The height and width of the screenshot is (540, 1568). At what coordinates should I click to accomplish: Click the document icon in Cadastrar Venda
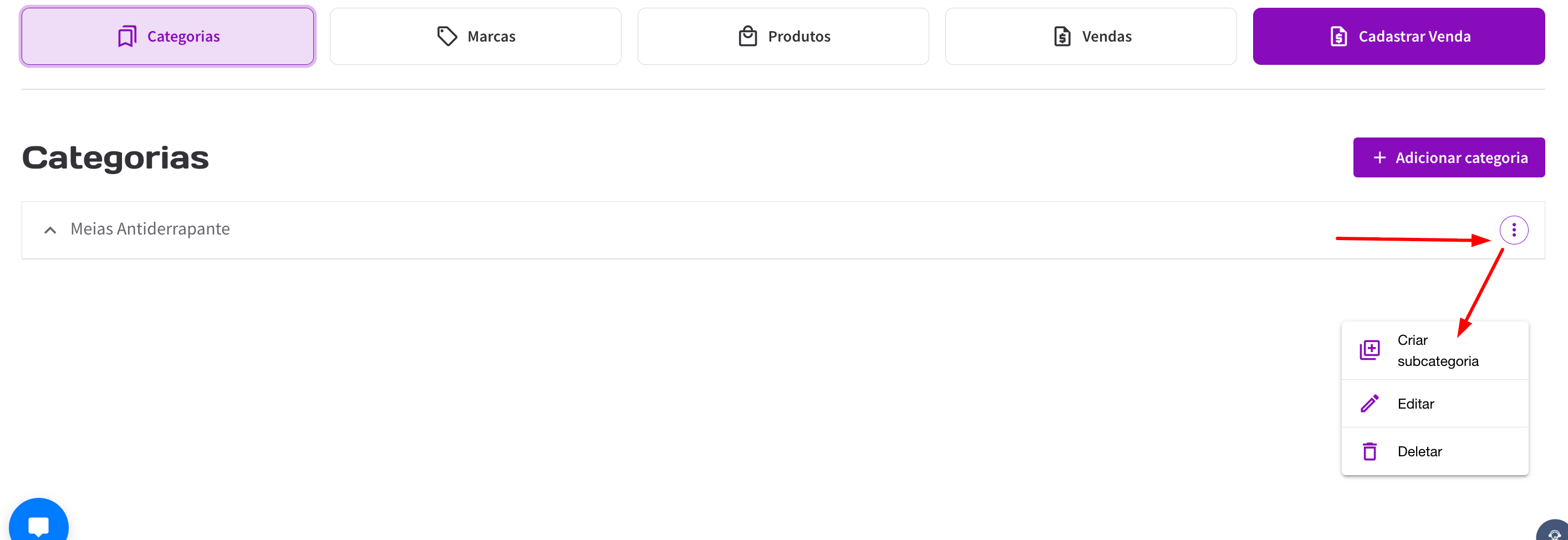(1338, 37)
